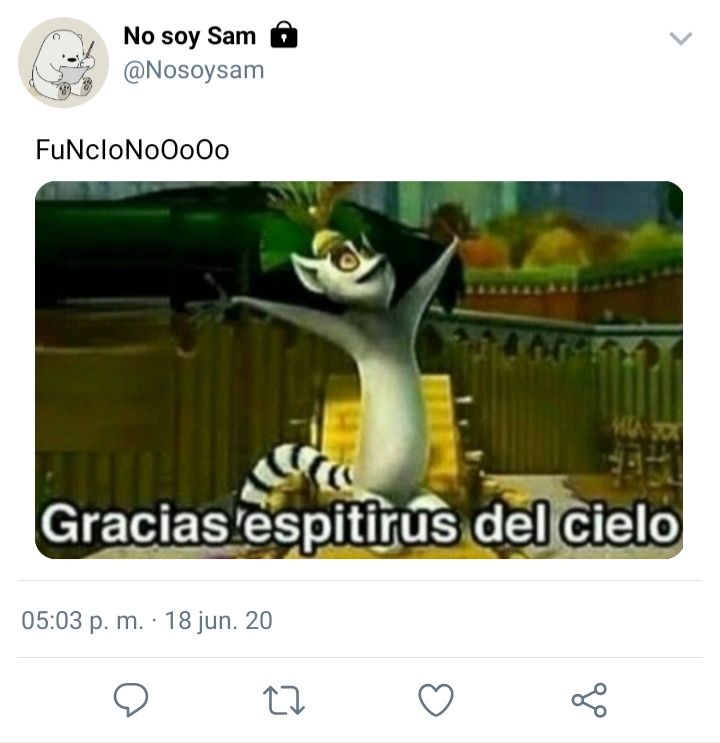
Task: Click the 05:03 p. m. timestamp
Action: point(82,620)
